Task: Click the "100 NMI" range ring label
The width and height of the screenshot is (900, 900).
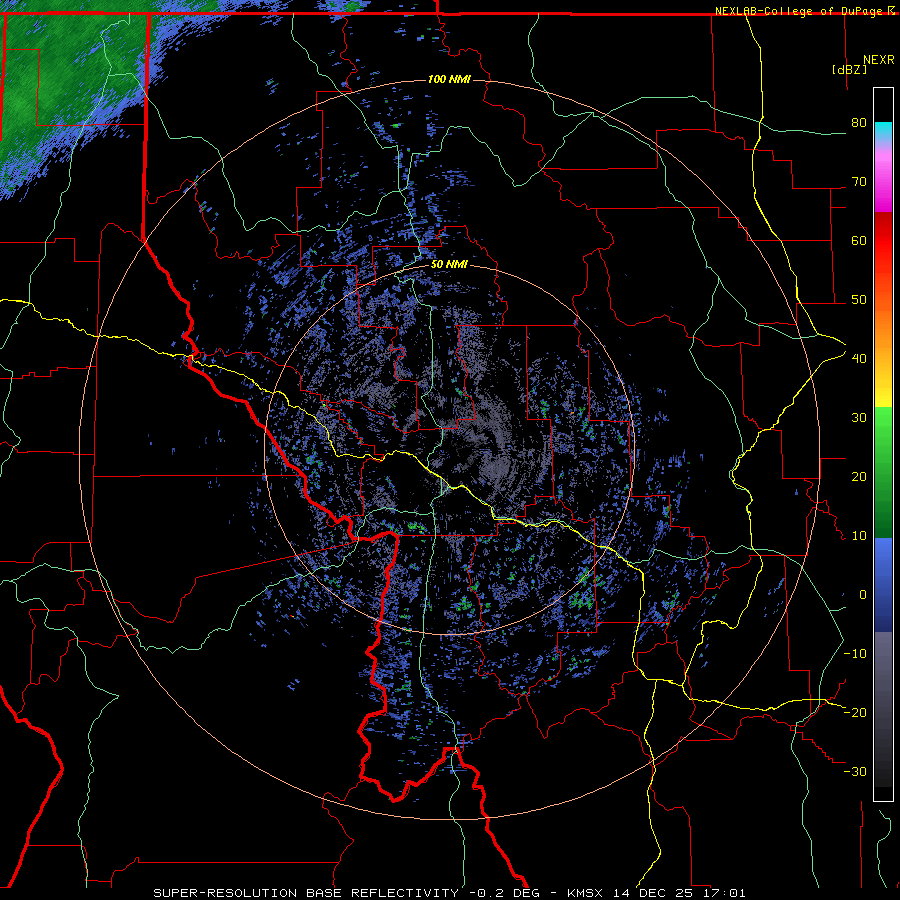Action: [449, 79]
